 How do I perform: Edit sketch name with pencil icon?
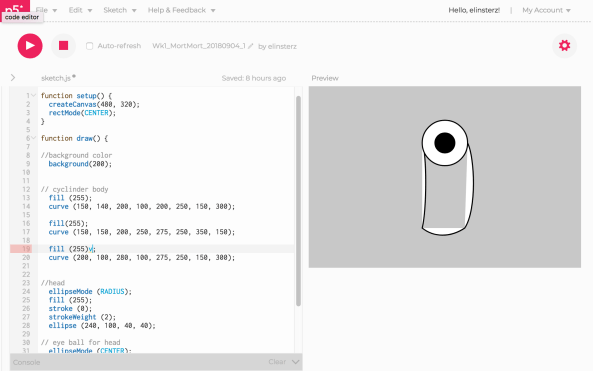251,46
